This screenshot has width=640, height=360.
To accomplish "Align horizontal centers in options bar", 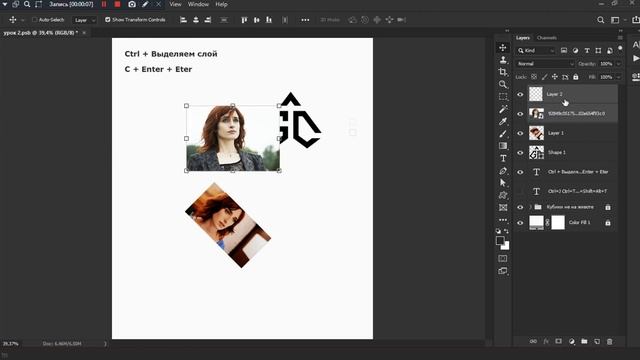I will 196,20.
